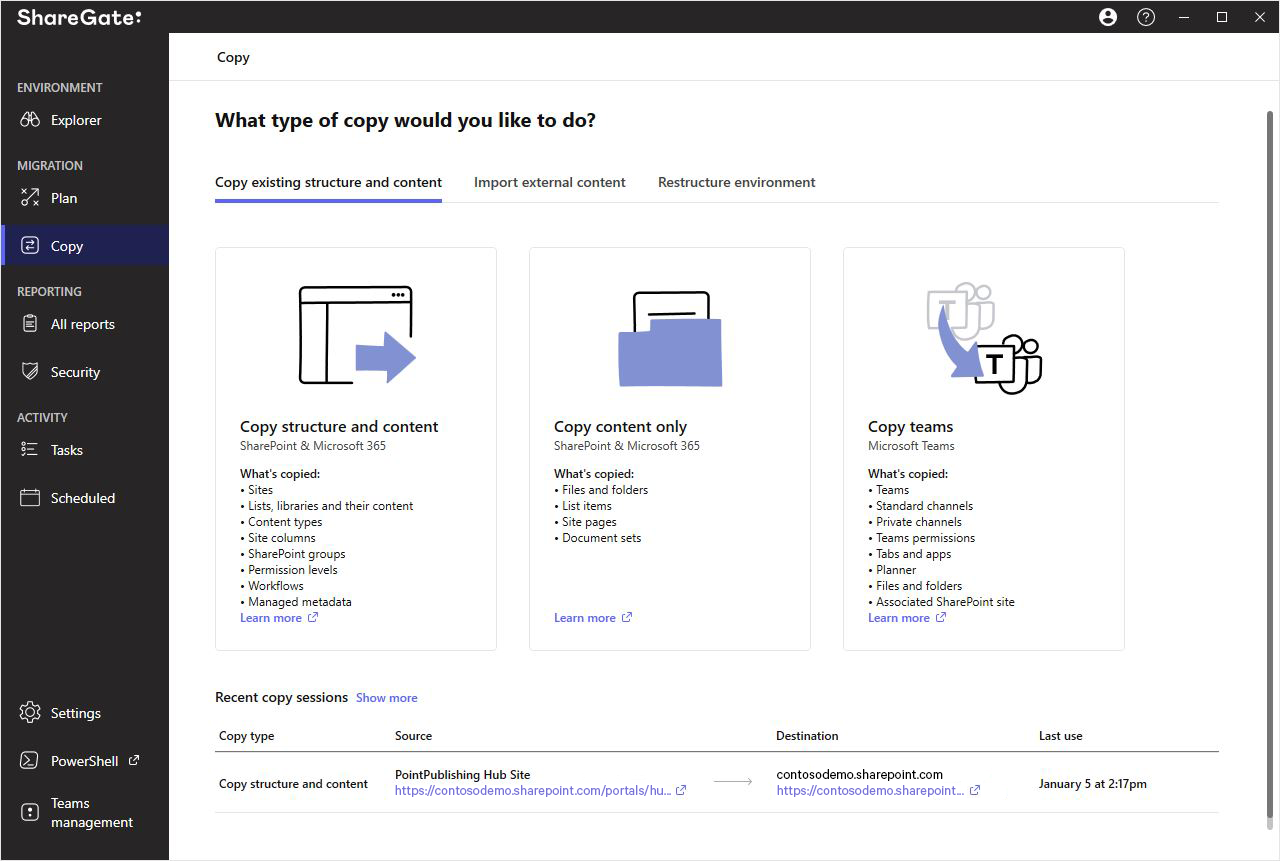Show more recent copy sessions
This screenshot has height=861, width=1280.
(387, 697)
